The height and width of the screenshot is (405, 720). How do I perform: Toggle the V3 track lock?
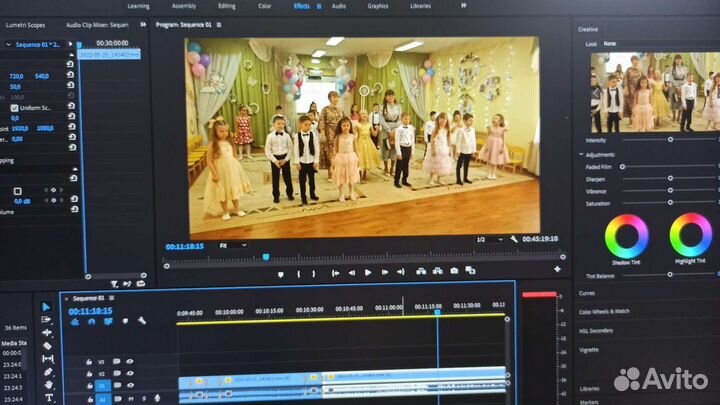pyautogui.click(x=88, y=361)
